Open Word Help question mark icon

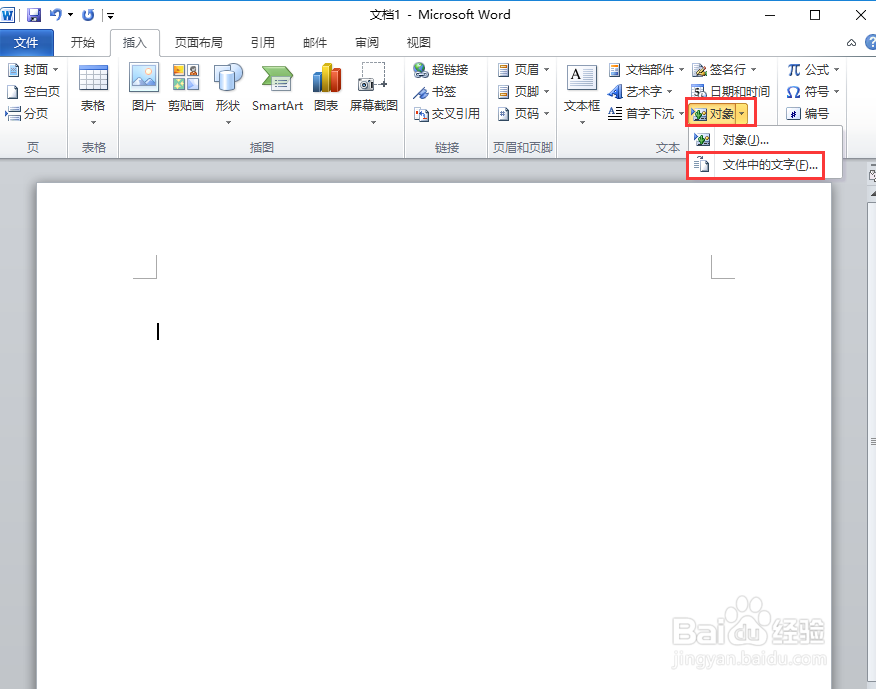[870, 42]
